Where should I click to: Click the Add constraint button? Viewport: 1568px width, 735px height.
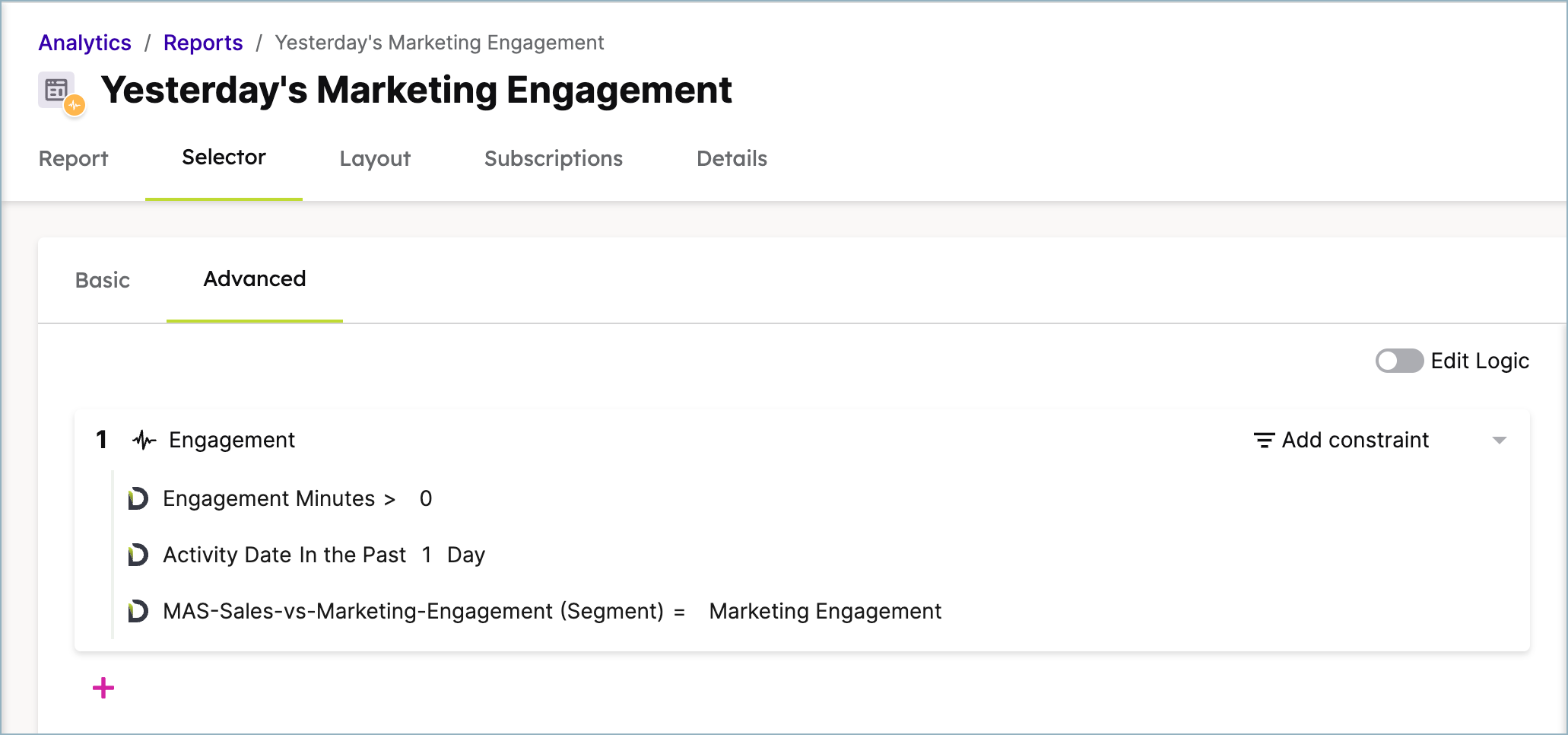1341,440
